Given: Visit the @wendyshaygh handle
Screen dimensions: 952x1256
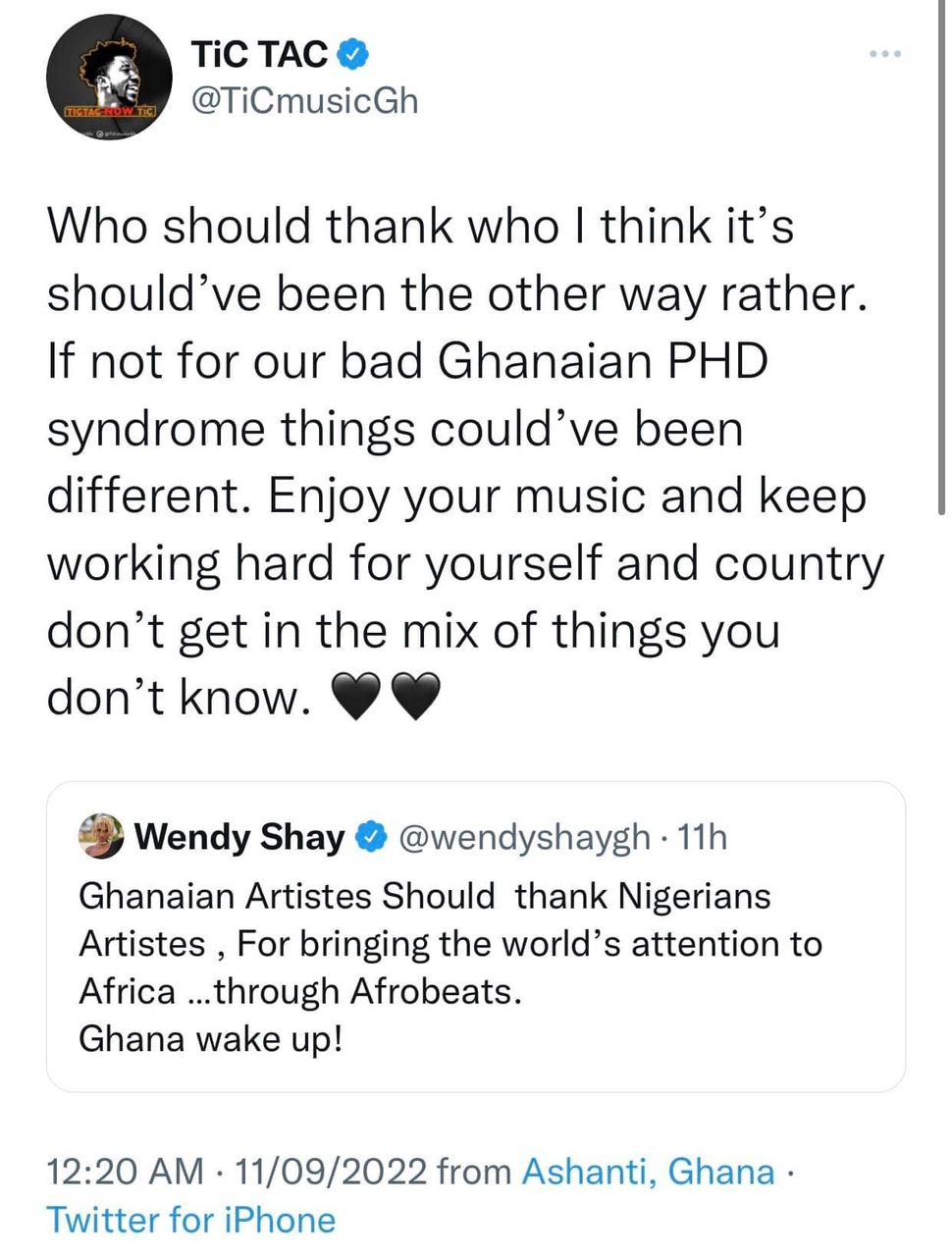Looking at the screenshot, I should [523, 837].
